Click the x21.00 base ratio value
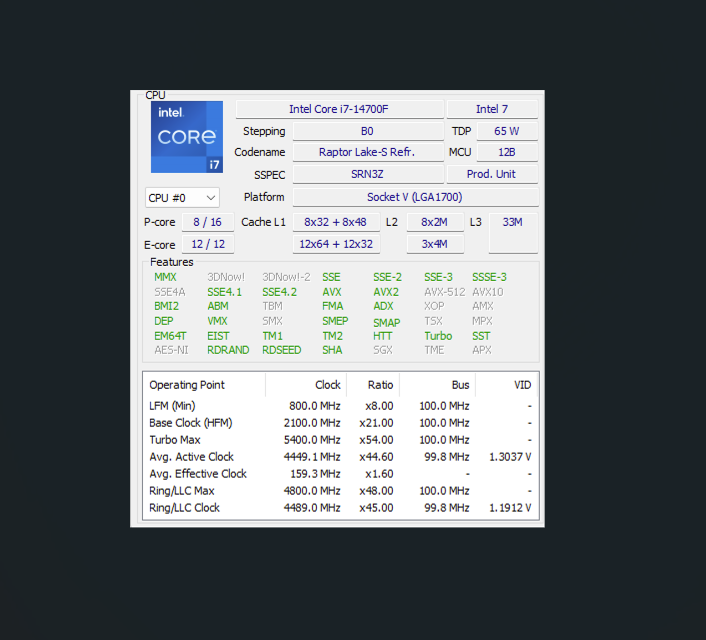 click(x=376, y=423)
